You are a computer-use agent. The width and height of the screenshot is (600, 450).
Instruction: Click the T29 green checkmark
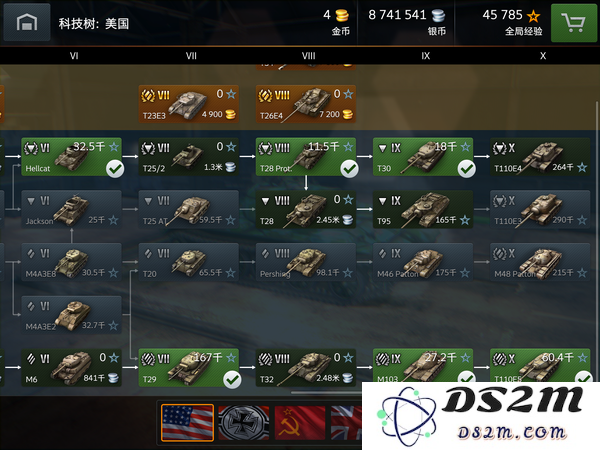232,380
